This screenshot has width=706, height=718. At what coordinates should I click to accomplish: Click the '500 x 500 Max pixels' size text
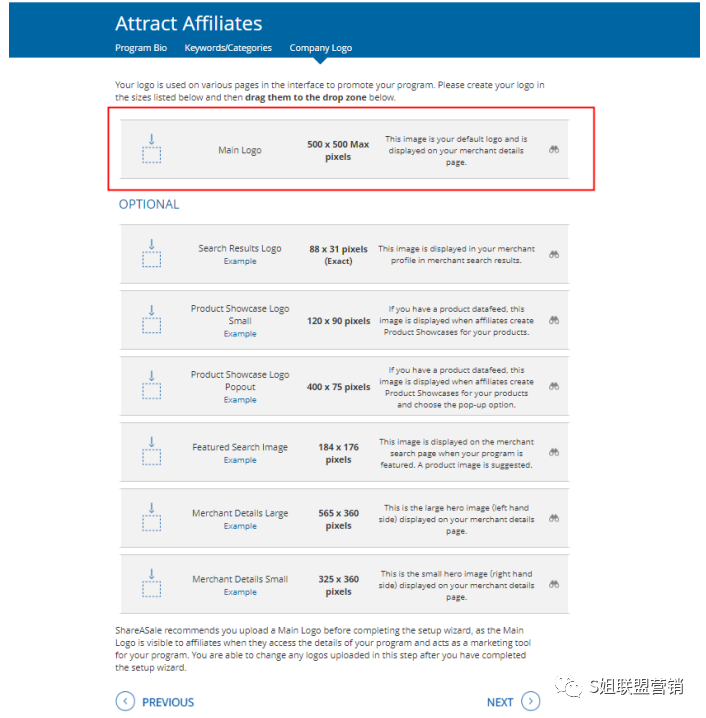coord(338,151)
